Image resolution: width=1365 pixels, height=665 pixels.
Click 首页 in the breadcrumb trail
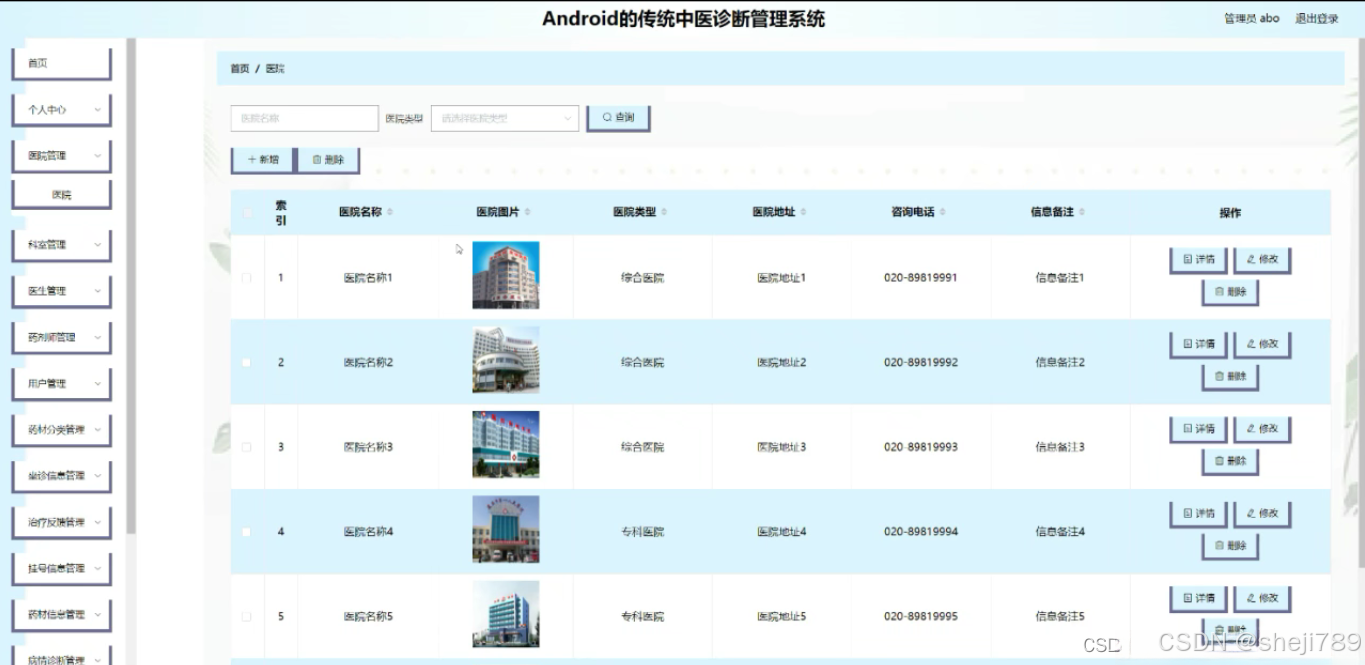coord(239,68)
